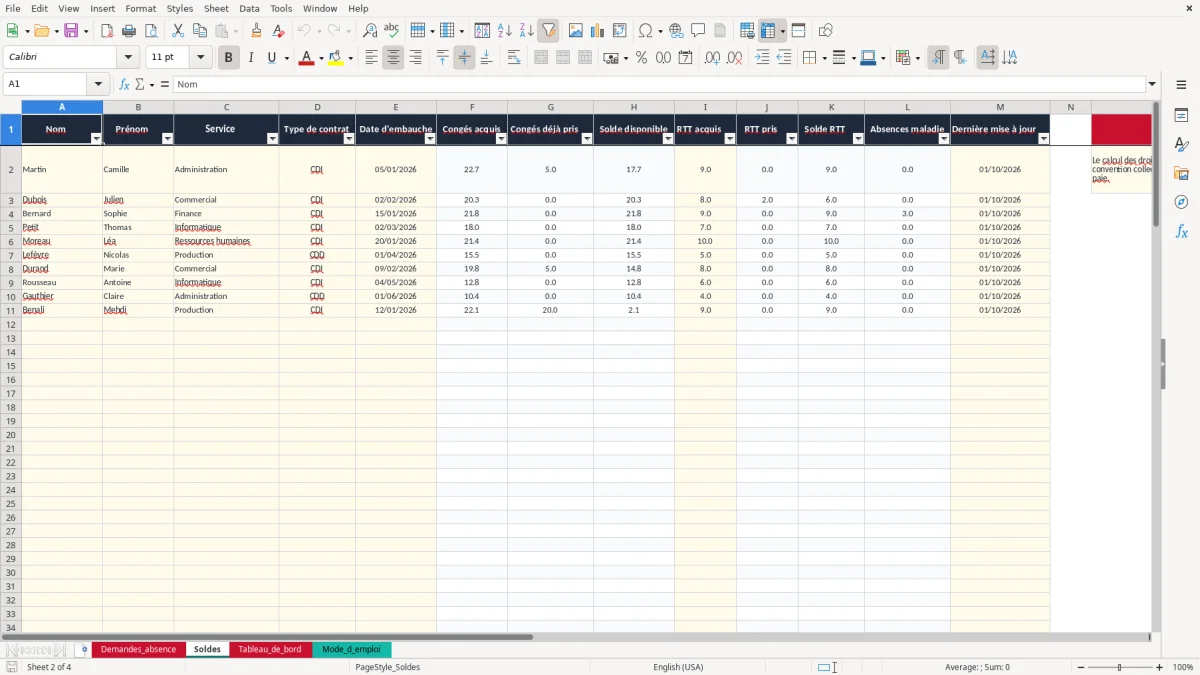This screenshot has height=675, width=1200.
Task: Click the Average; Sum: 0 status field
Action: [x=977, y=667]
